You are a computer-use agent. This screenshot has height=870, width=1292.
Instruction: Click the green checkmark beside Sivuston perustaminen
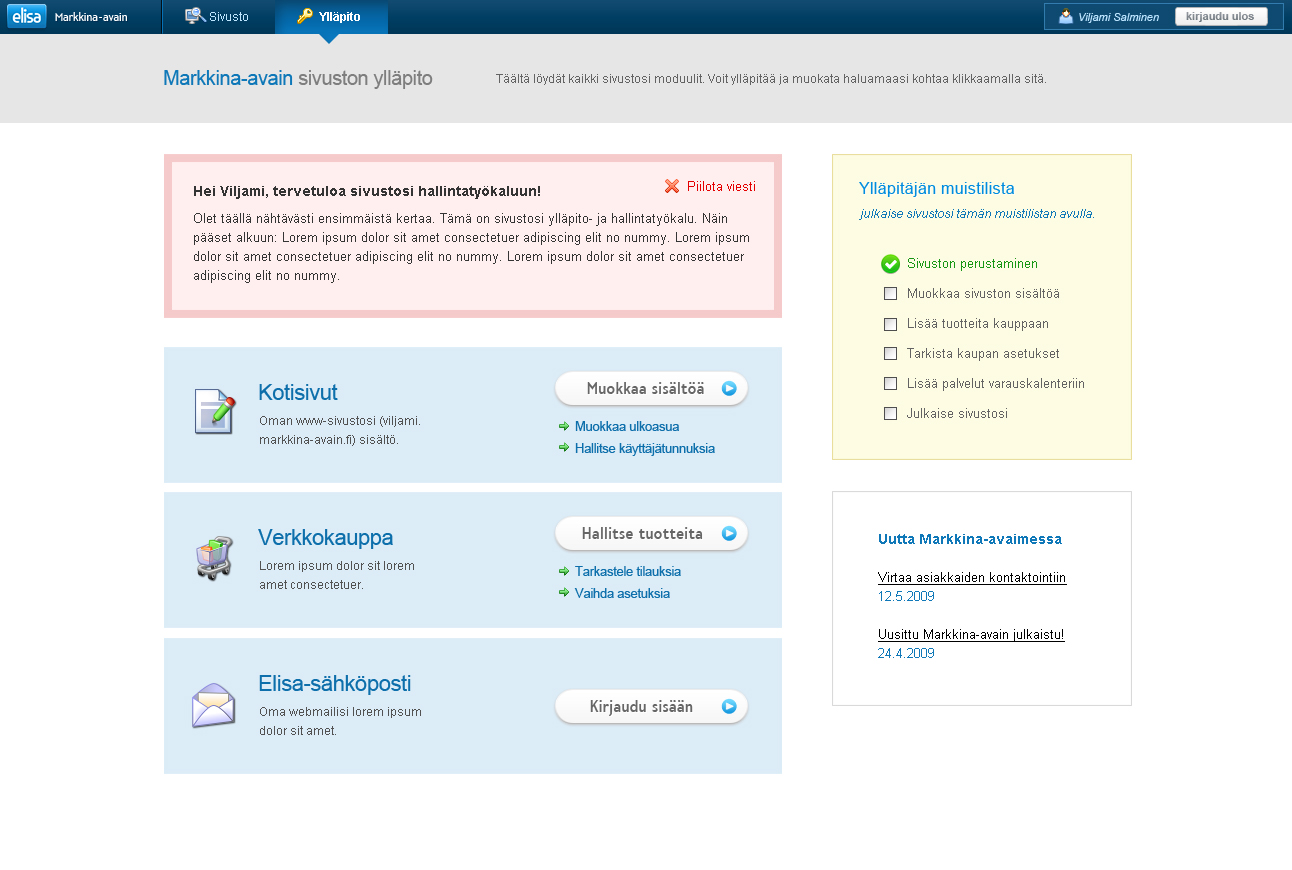[x=890, y=264]
